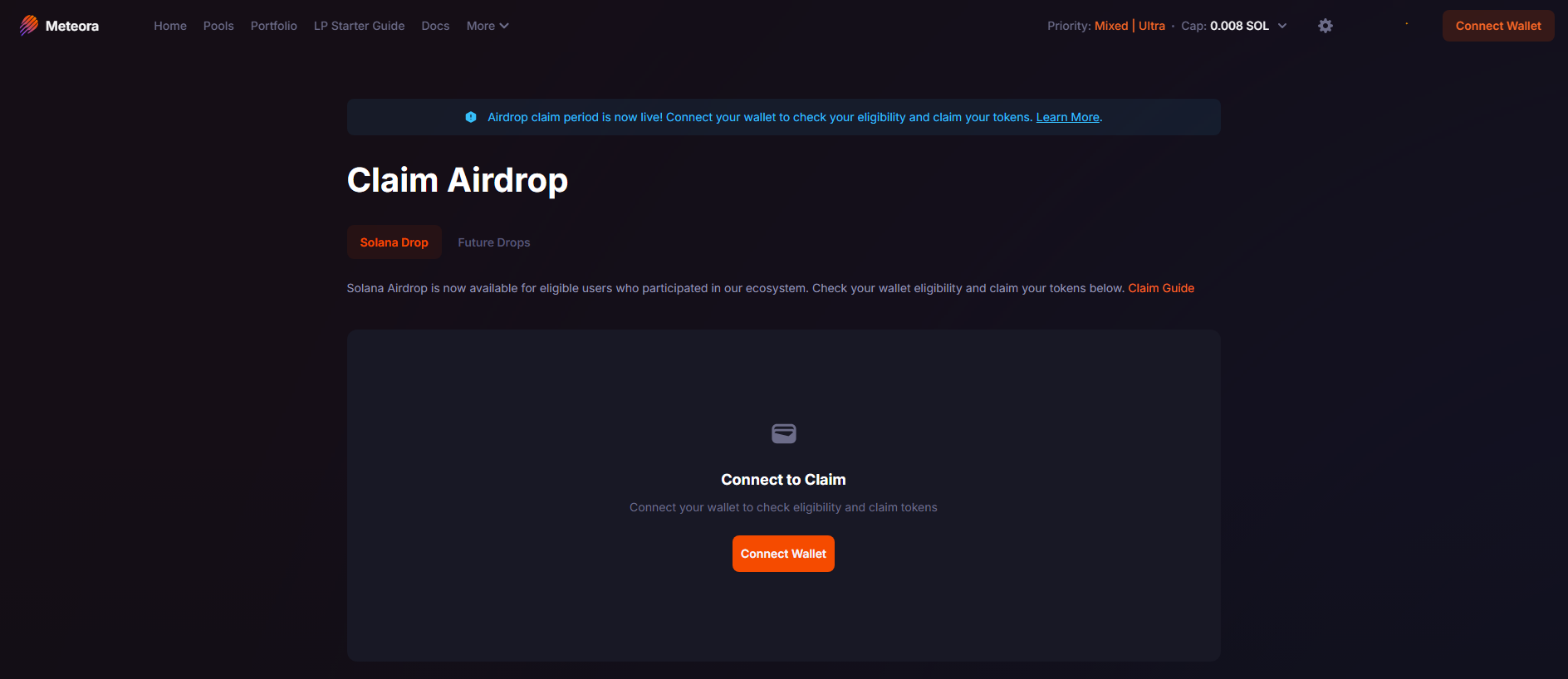The width and height of the screenshot is (1568, 679).
Task: Click the Priority: Mixed | Ultra setting
Action: tap(1106, 26)
